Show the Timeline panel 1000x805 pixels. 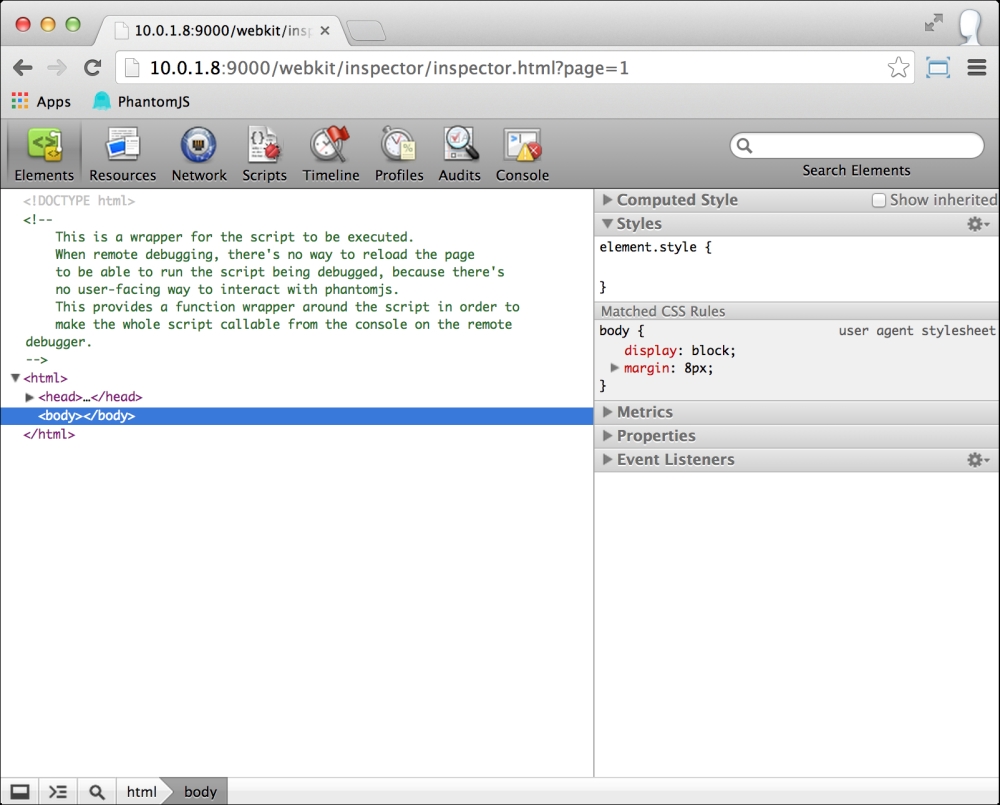(330, 155)
